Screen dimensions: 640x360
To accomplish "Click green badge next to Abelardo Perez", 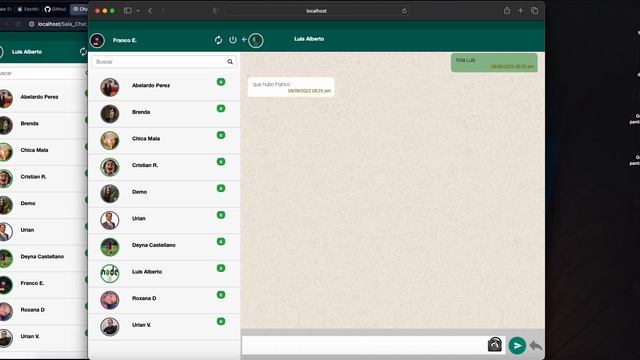I will coord(221,82).
